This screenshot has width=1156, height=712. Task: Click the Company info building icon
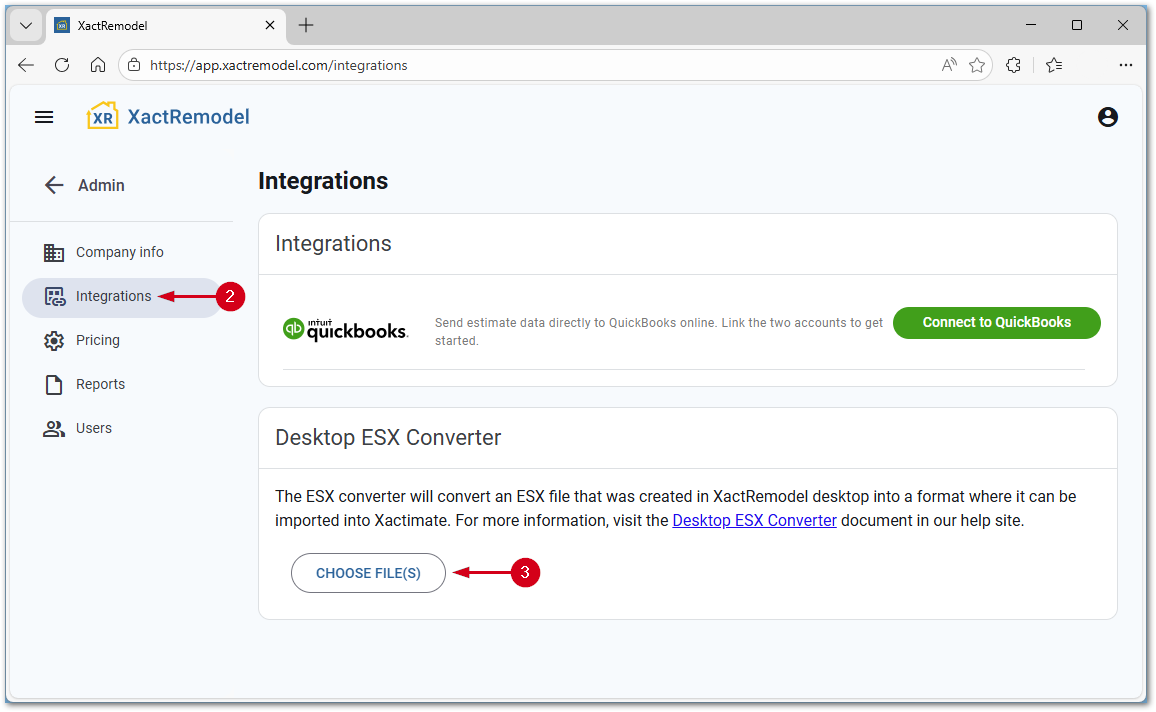click(x=54, y=252)
